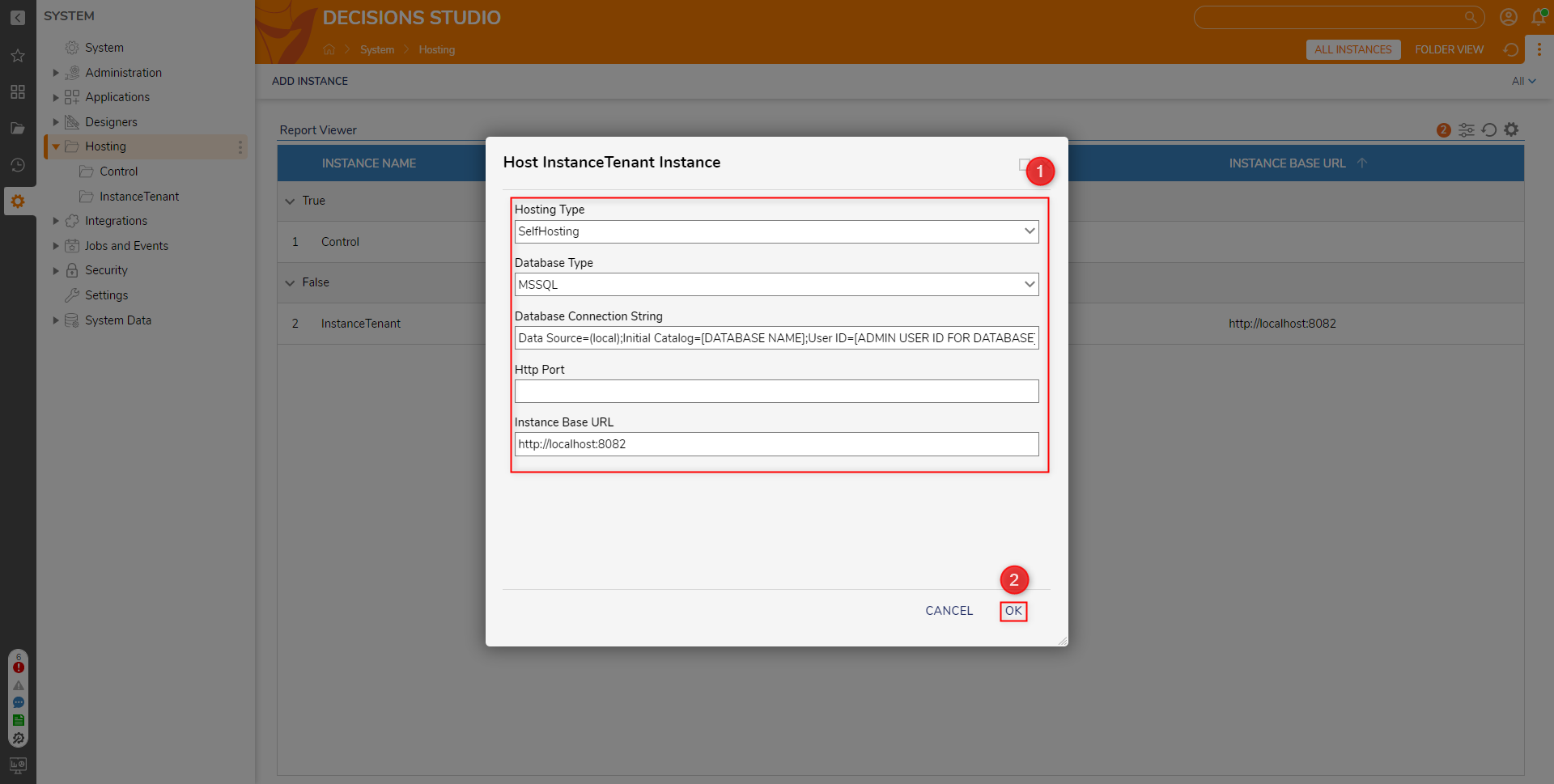1554x784 pixels.
Task: Select the System gear icon in left rail
Action: [18, 201]
